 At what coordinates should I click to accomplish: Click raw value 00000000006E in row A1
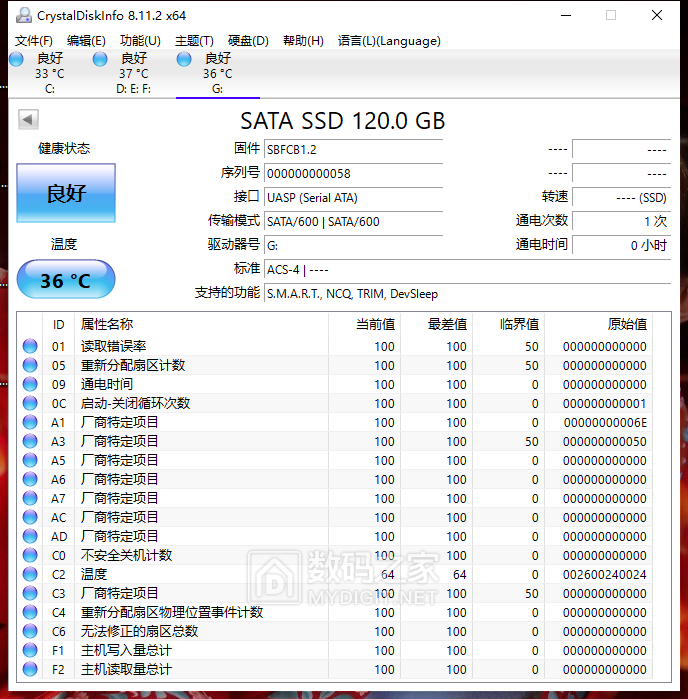[605, 422]
